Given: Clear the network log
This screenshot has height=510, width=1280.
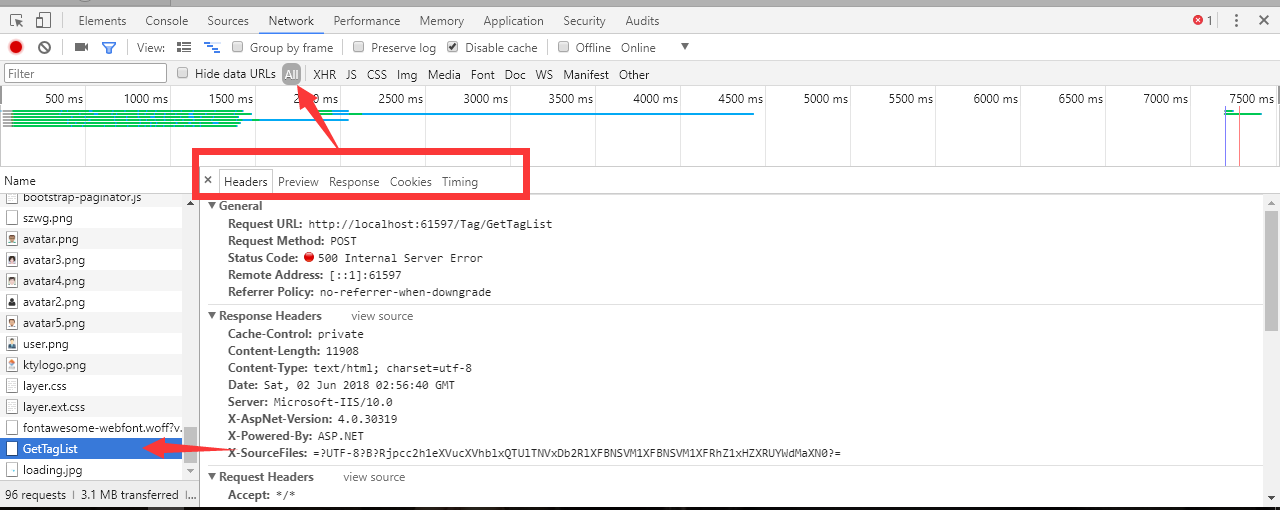Looking at the screenshot, I should point(44,47).
